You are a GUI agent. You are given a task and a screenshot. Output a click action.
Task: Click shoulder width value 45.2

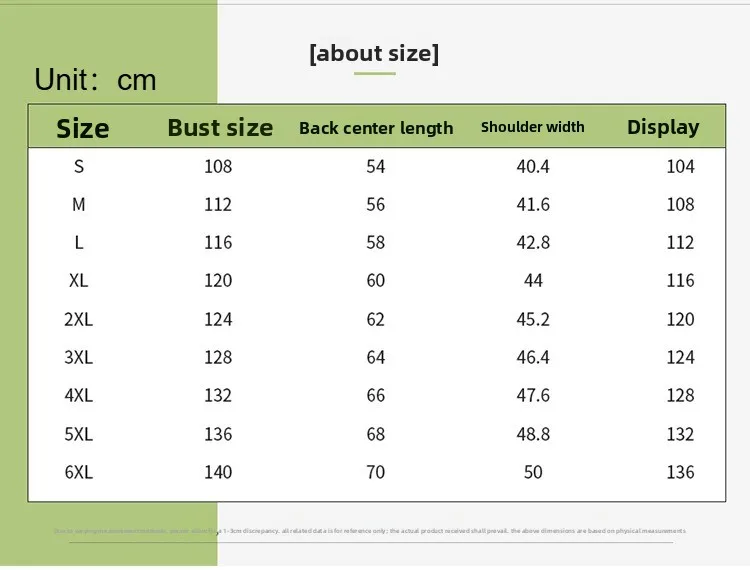click(533, 319)
